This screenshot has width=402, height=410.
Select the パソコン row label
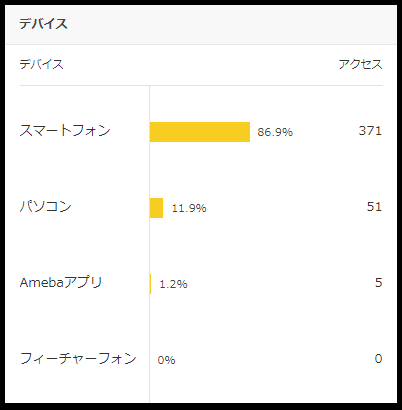click(x=46, y=206)
